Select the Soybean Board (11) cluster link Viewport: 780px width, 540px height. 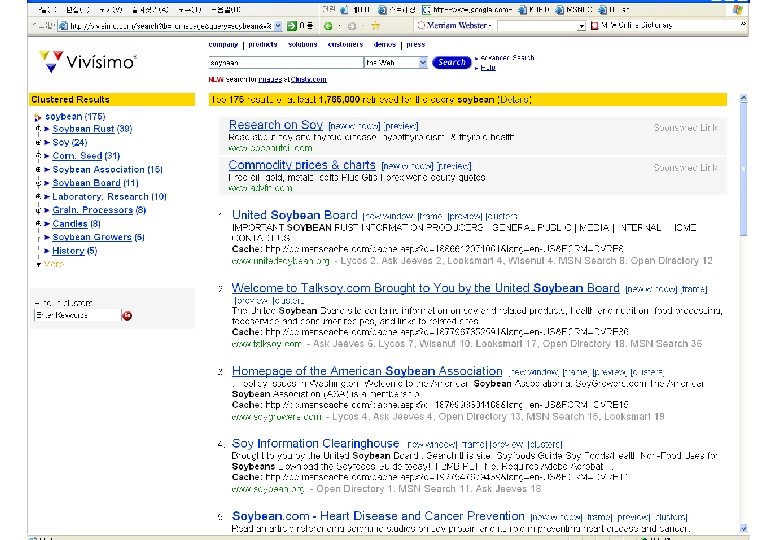click(96, 183)
